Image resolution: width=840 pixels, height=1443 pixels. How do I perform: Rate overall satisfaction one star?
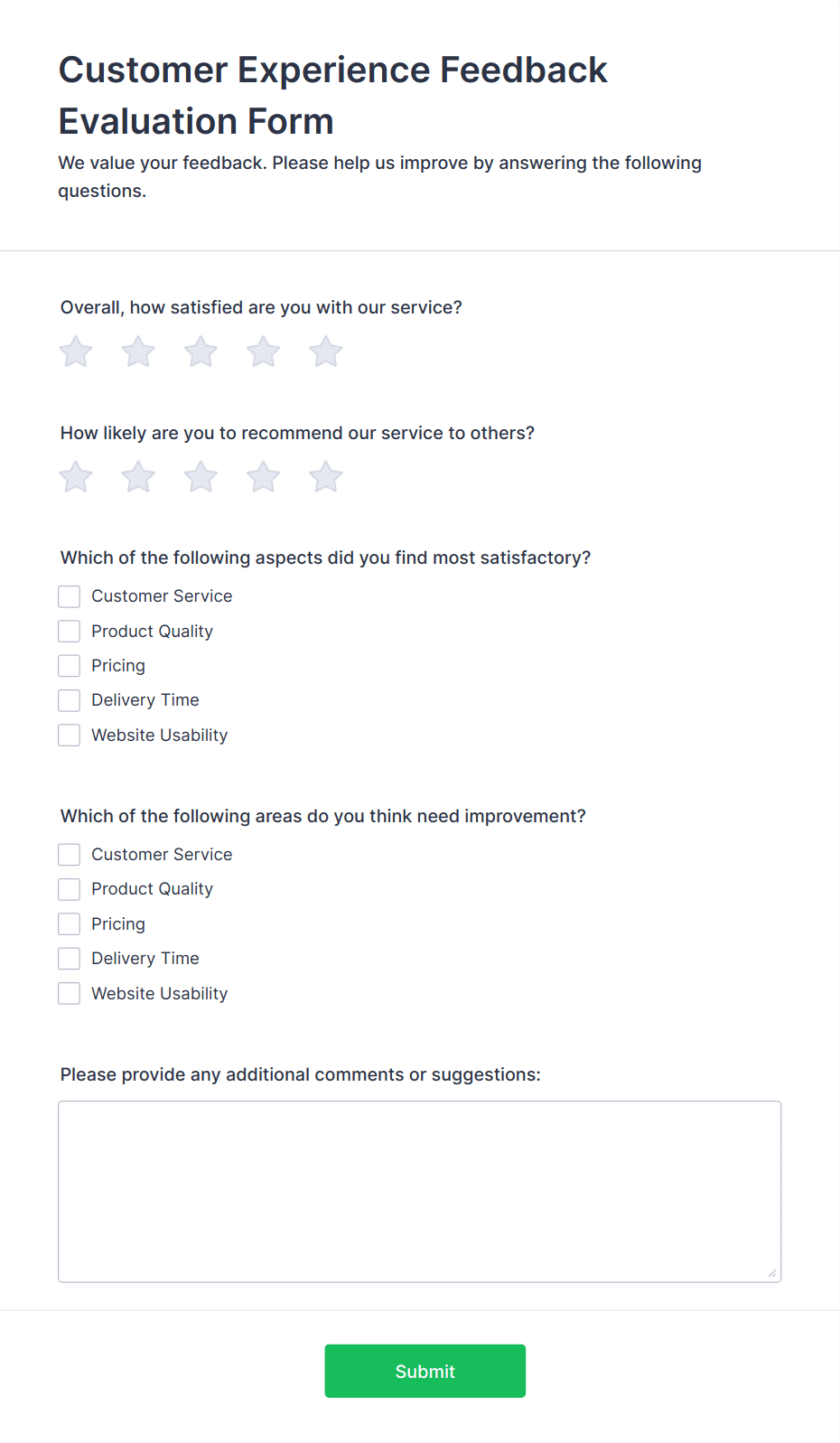(x=76, y=351)
